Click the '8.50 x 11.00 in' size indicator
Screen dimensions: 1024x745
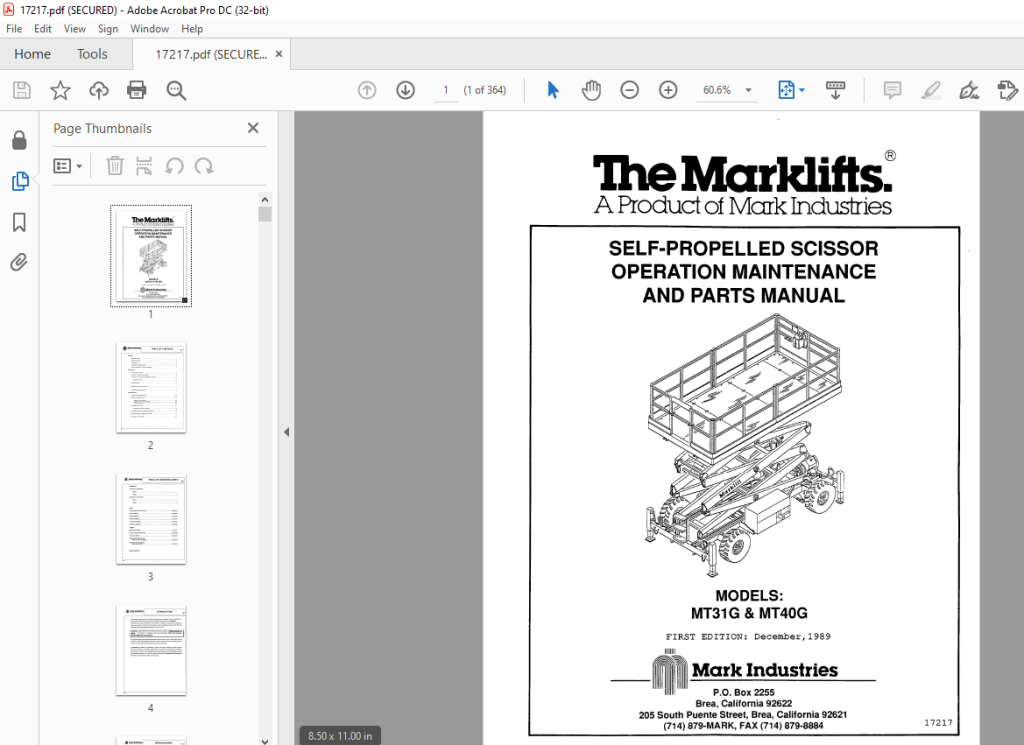tap(340, 736)
